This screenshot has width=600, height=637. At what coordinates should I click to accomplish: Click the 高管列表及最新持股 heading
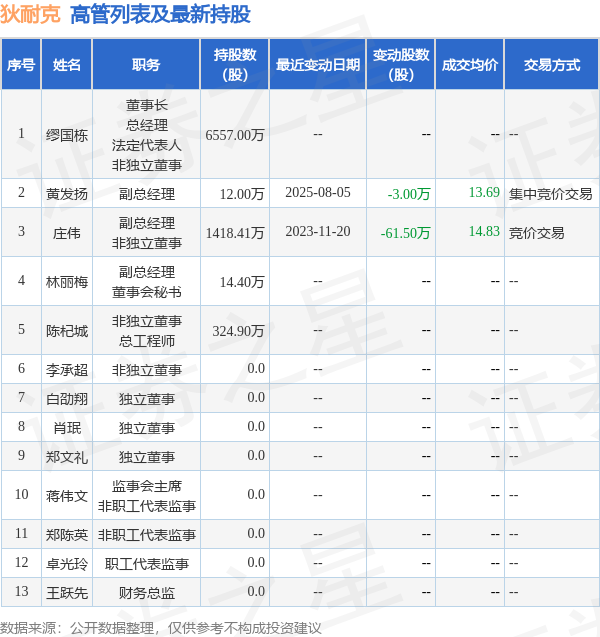(x=160, y=15)
